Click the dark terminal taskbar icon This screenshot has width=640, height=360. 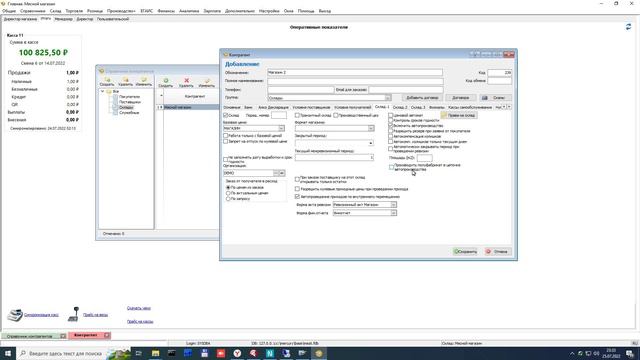click(172, 353)
